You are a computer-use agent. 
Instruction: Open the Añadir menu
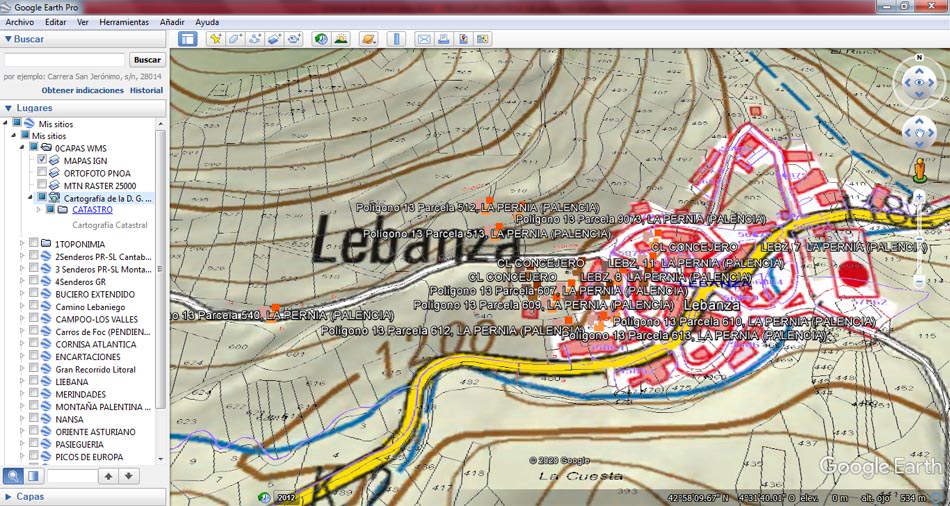[x=172, y=22]
